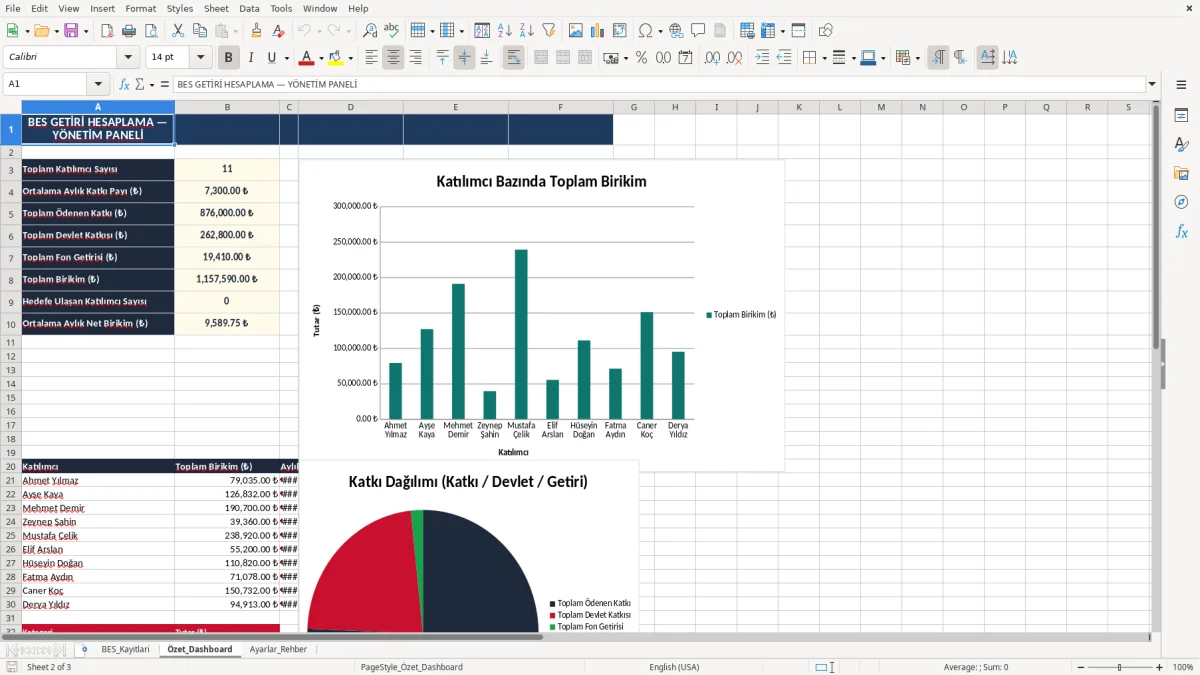1200x675 pixels.
Task: Click Clear Direct Formatting icon
Action: pyautogui.click(x=279, y=31)
